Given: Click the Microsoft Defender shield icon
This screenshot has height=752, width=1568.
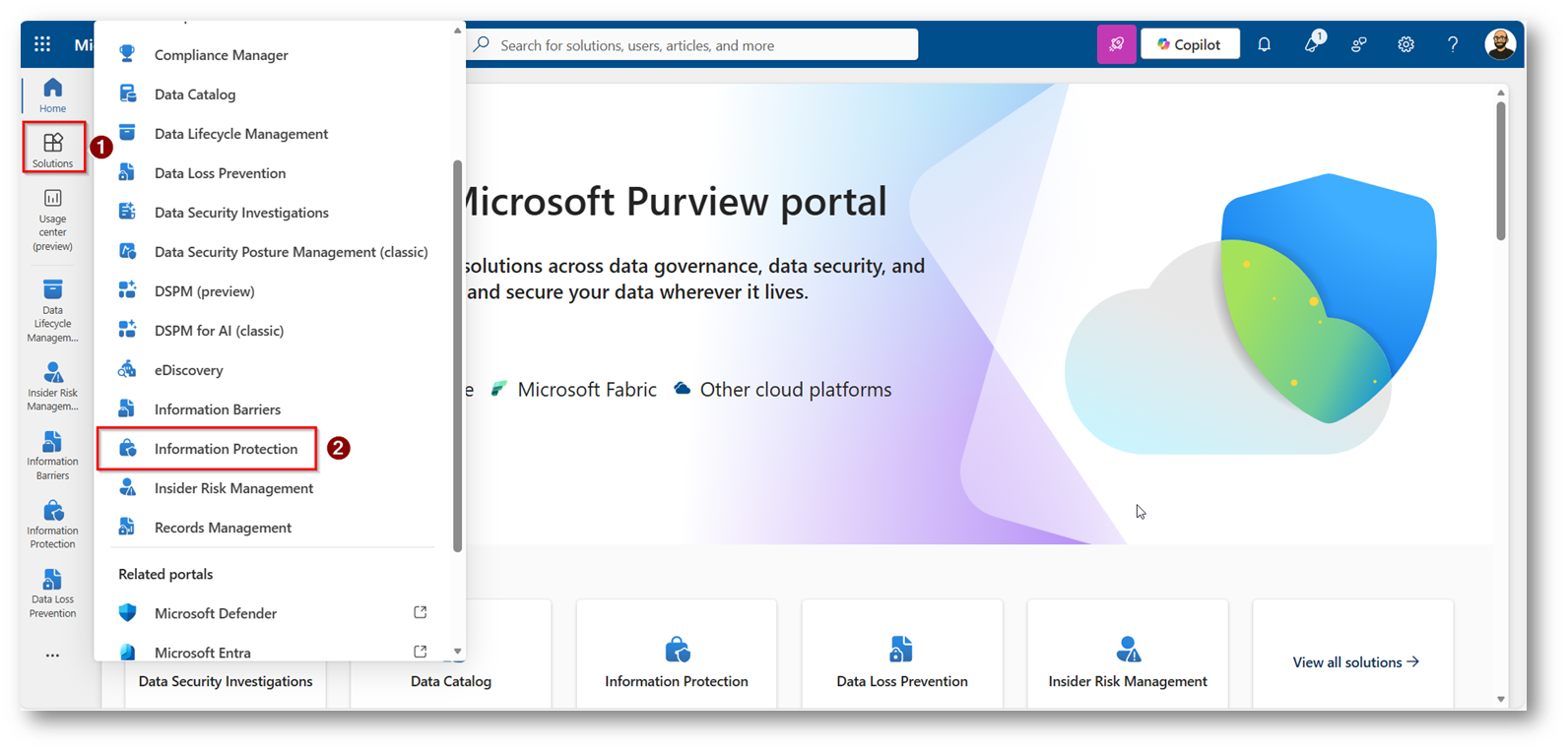Looking at the screenshot, I should pyautogui.click(x=128, y=612).
